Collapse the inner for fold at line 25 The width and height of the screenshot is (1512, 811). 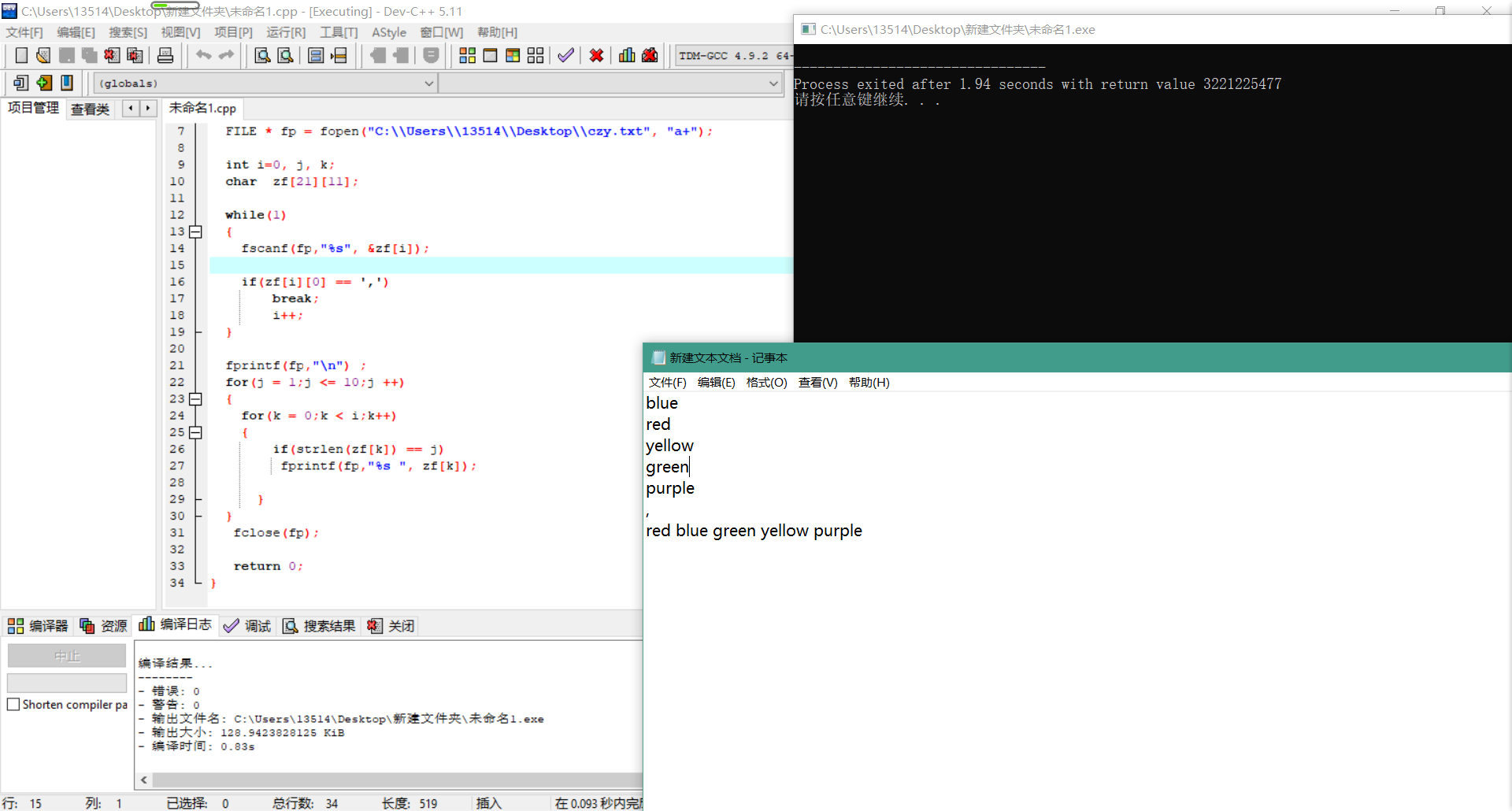point(196,432)
